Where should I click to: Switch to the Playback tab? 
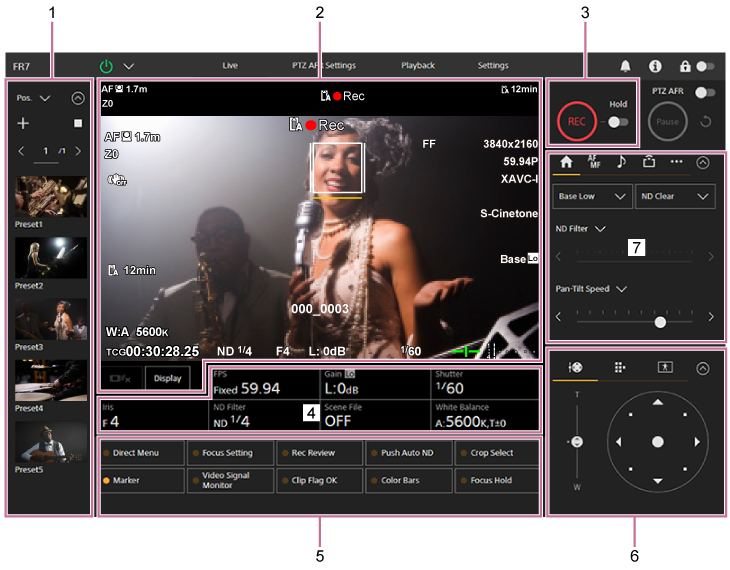pyautogui.click(x=418, y=66)
